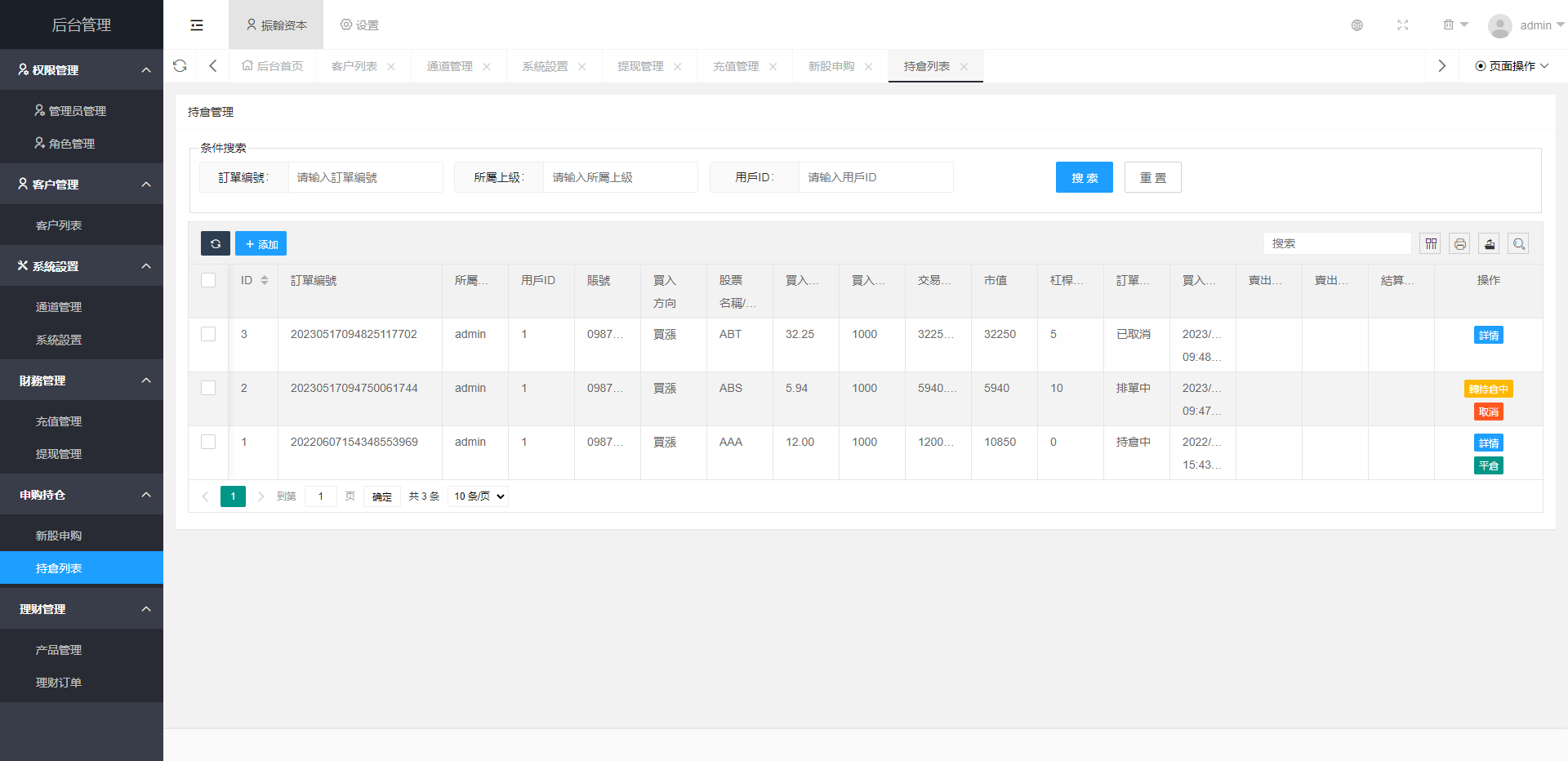This screenshot has width=1568, height=761.
Task: Click the blue 搜索 search button
Action: [1084, 176]
